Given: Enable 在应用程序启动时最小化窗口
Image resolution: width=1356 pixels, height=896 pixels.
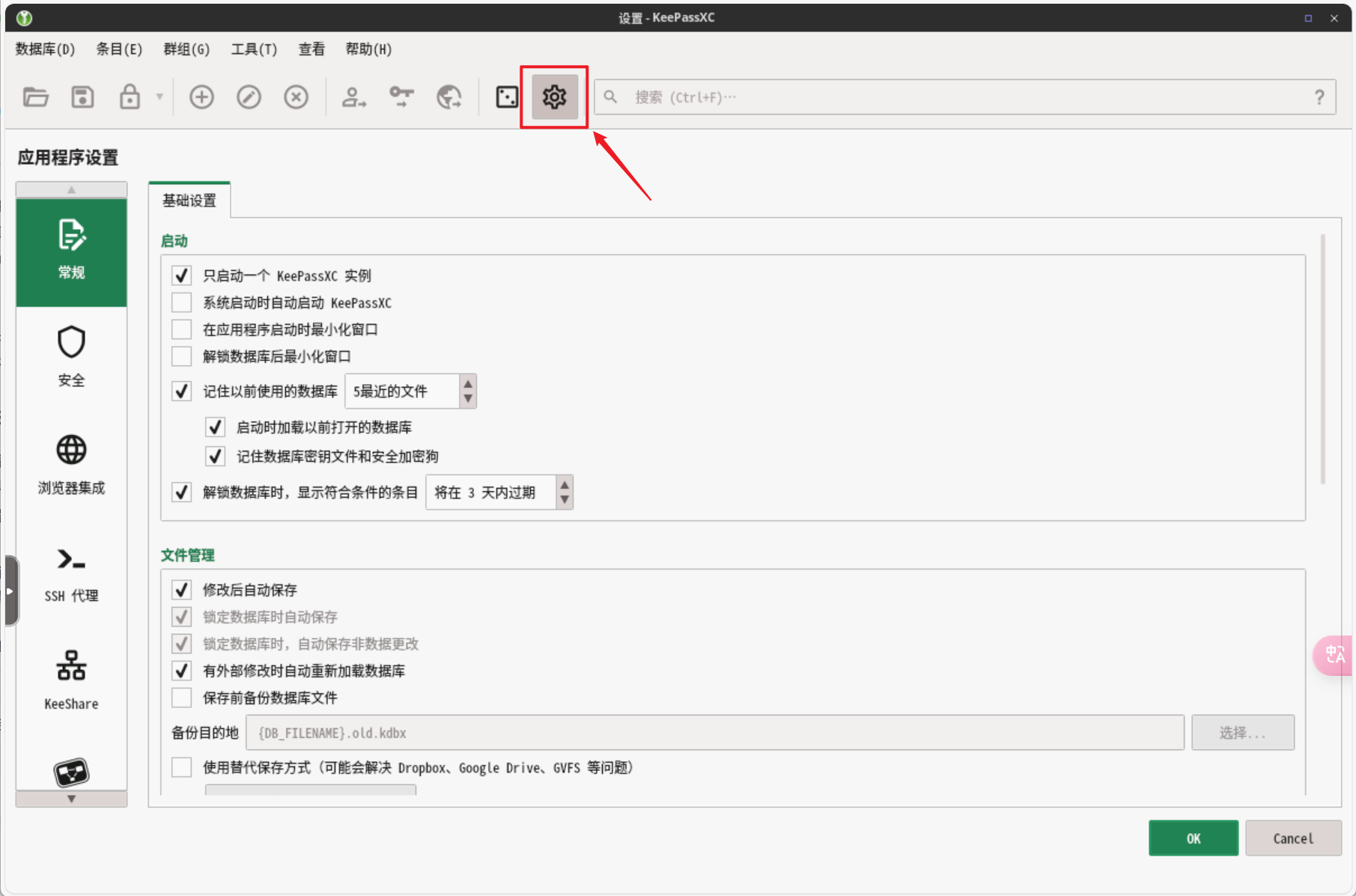Looking at the screenshot, I should coord(181,329).
